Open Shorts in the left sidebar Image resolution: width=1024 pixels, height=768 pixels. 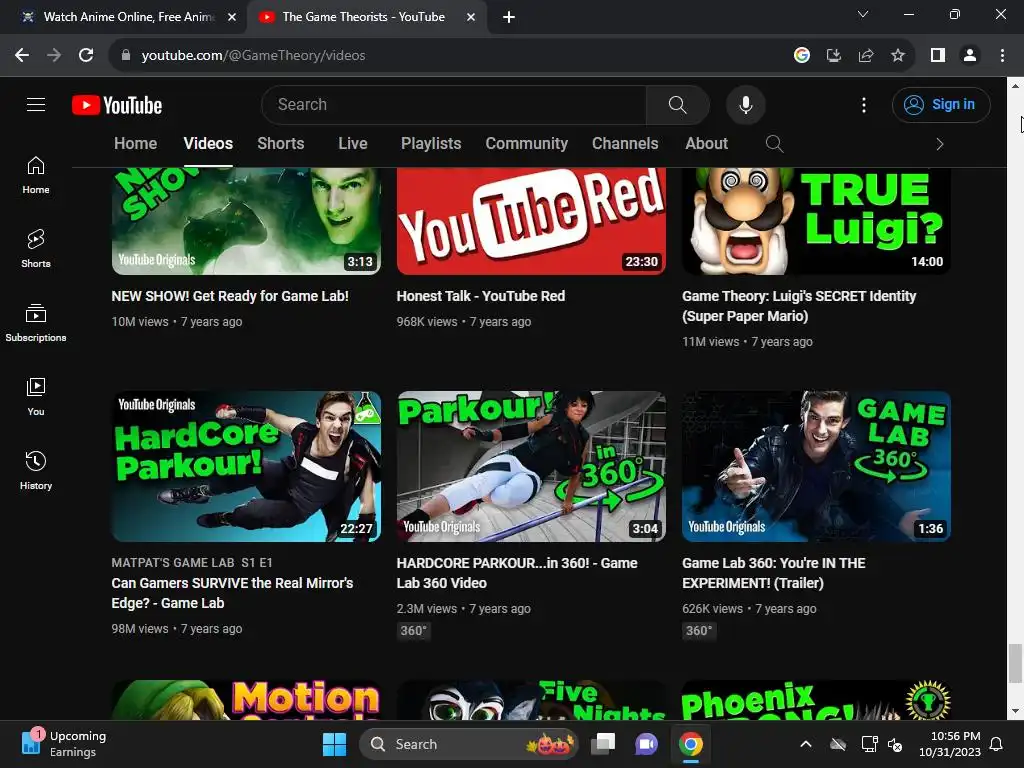tap(36, 249)
